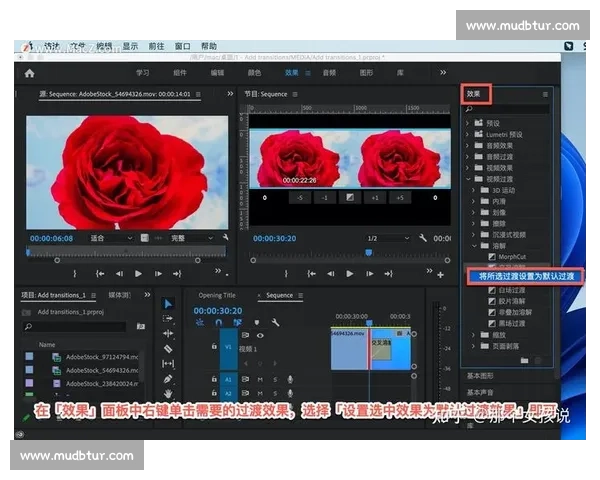
Task: Toggle visibility eye for track V1
Action: point(259,335)
